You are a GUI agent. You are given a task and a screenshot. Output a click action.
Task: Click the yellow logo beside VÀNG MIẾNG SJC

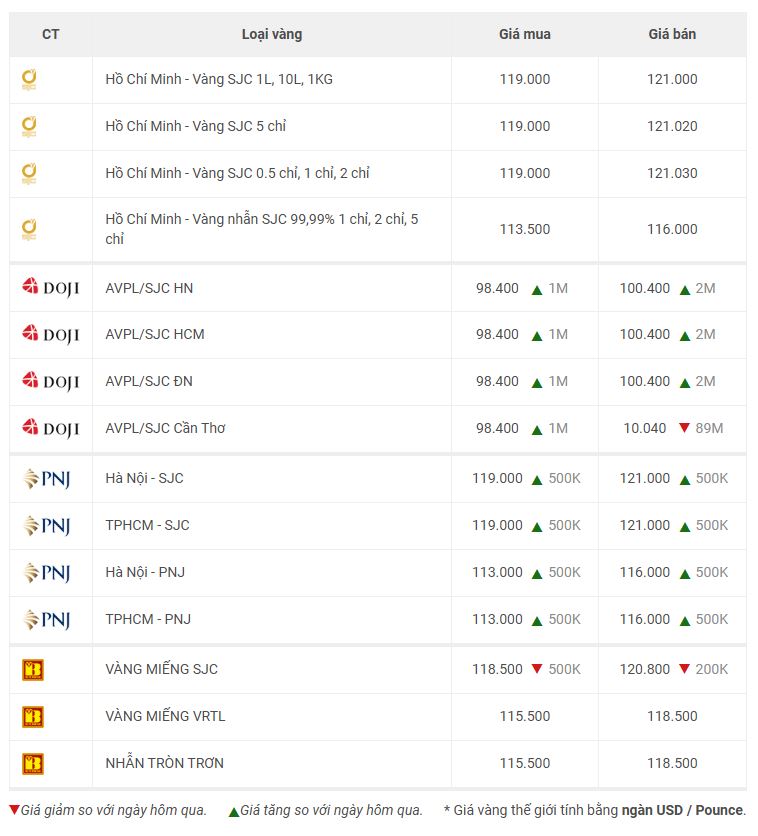coord(33,670)
